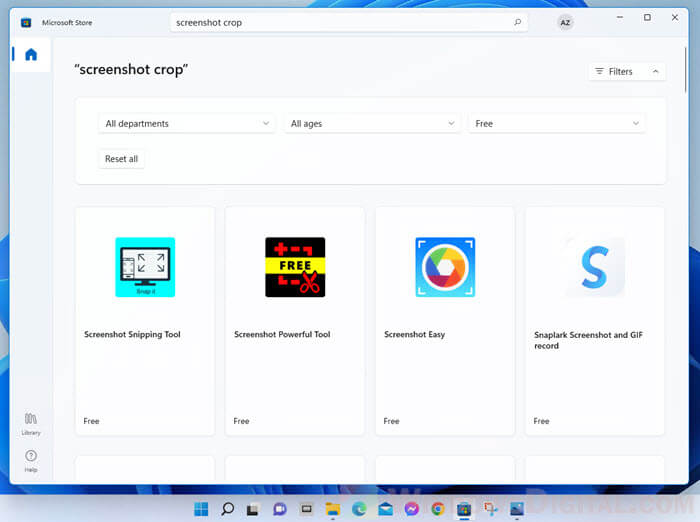700x522 pixels.
Task: Open the Snaplark app icon
Action: pos(595,267)
